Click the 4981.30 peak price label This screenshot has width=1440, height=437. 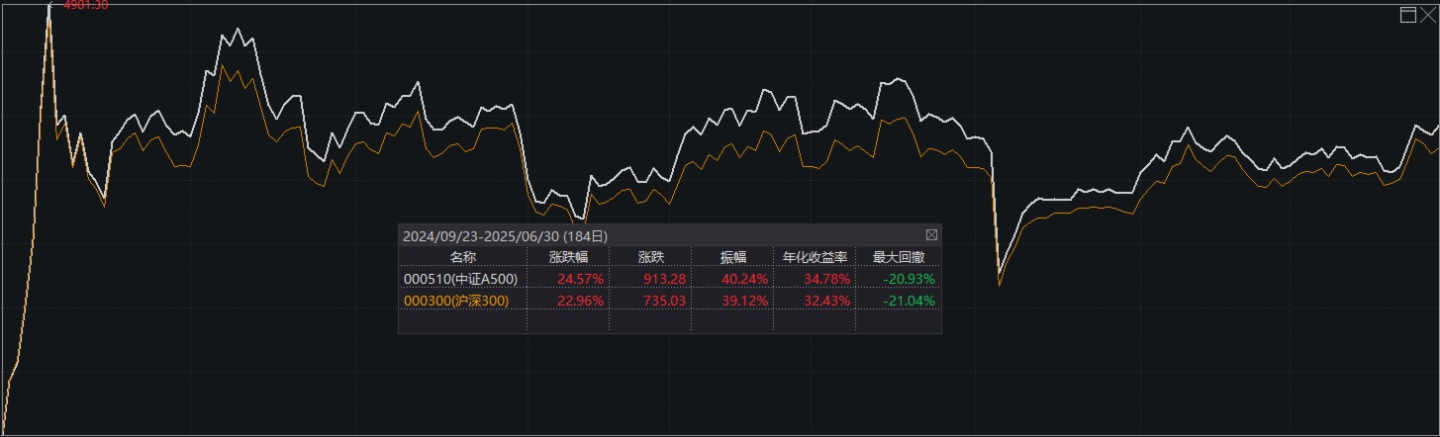pyautogui.click(x=85, y=5)
